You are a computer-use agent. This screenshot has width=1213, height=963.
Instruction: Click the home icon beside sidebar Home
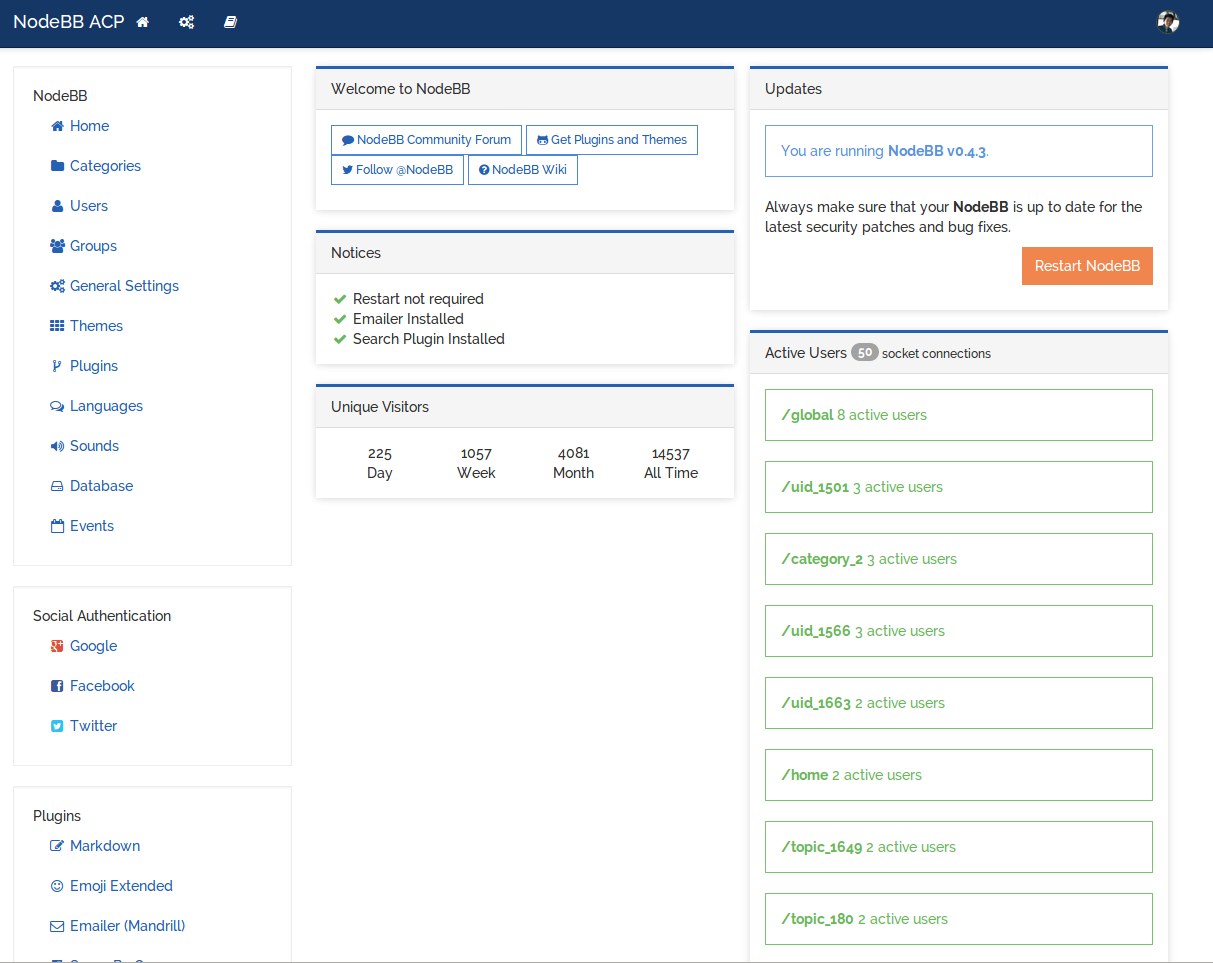click(57, 126)
